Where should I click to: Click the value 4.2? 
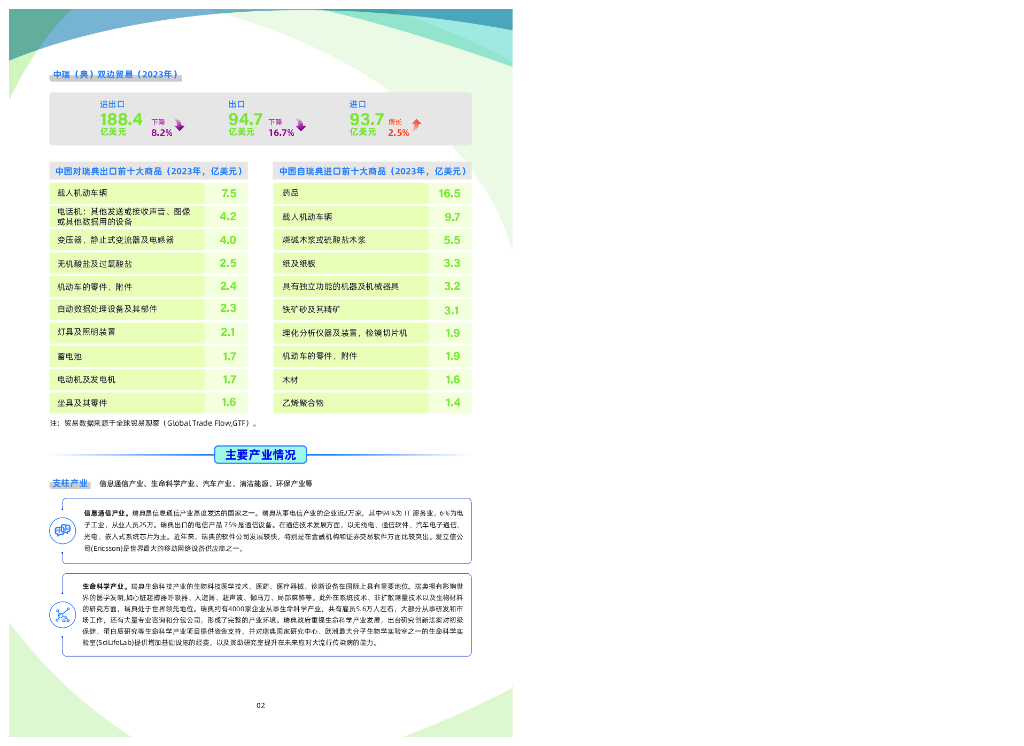tap(228, 217)
